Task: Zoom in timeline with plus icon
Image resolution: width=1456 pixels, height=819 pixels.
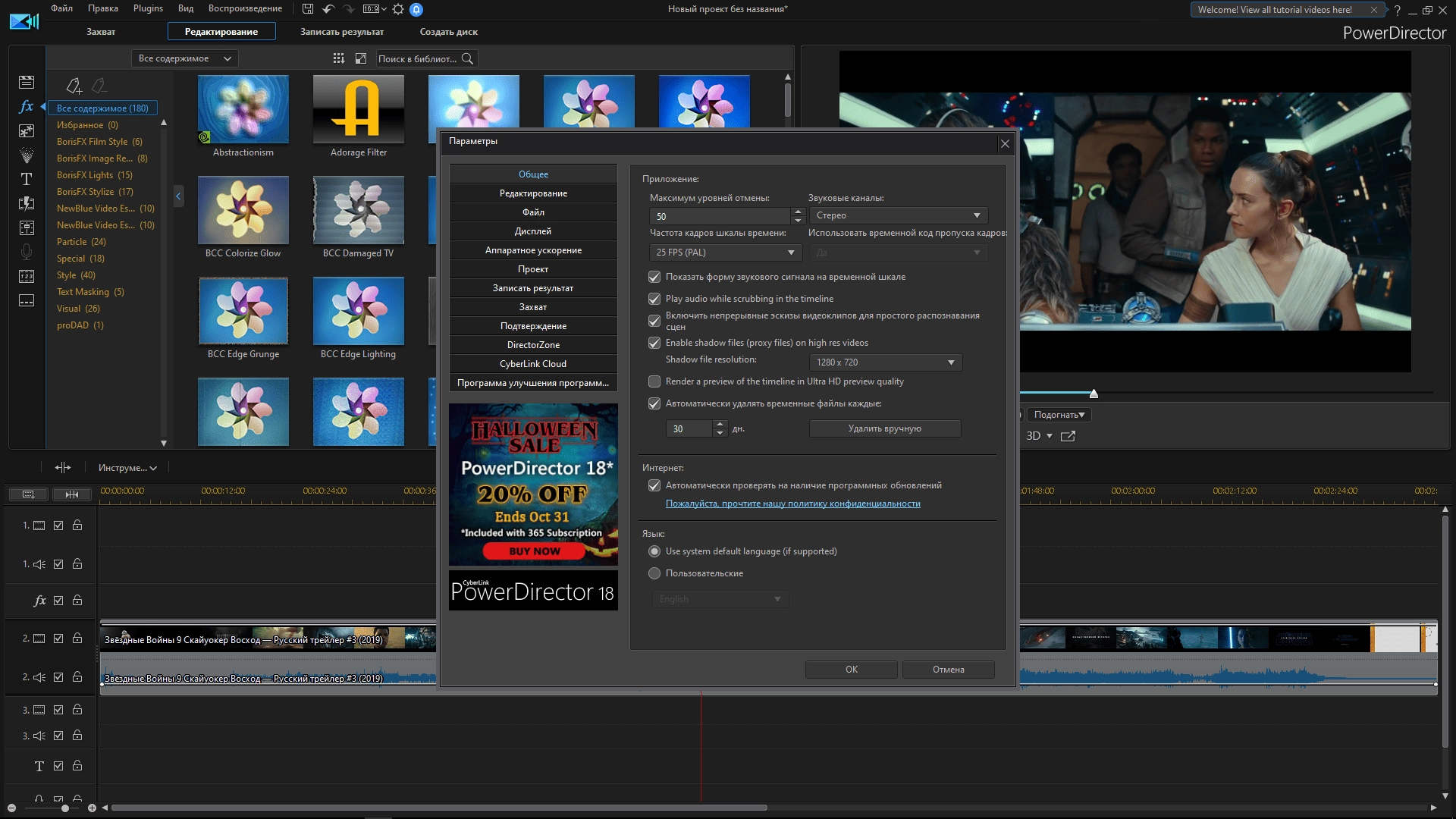Action: 92,808
